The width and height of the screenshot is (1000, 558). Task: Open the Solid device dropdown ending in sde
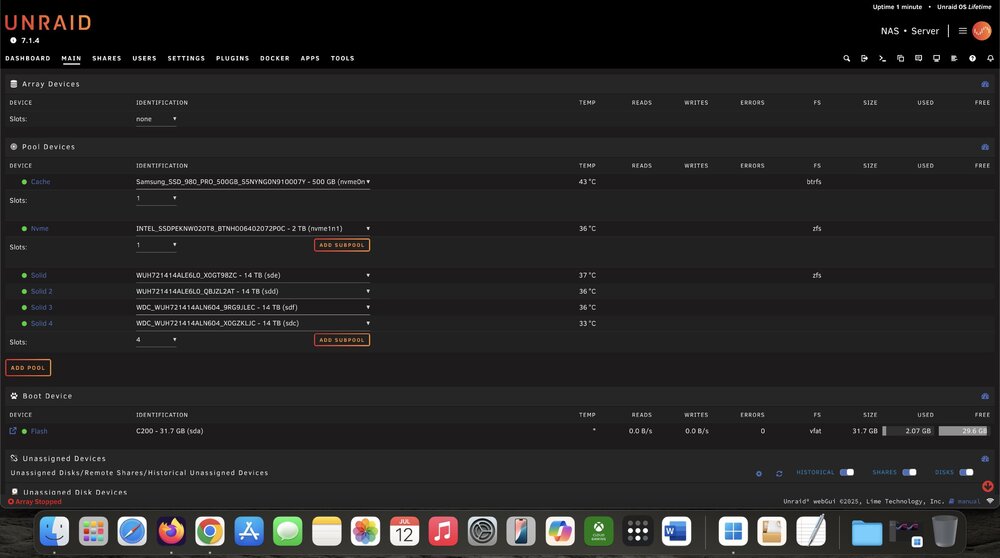pos(253,275)
